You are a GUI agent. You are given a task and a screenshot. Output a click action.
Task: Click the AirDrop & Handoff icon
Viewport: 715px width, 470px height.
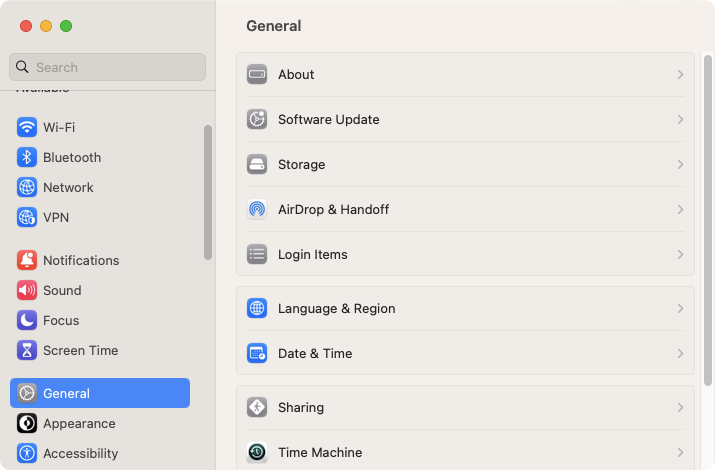[x=257, y=209]
